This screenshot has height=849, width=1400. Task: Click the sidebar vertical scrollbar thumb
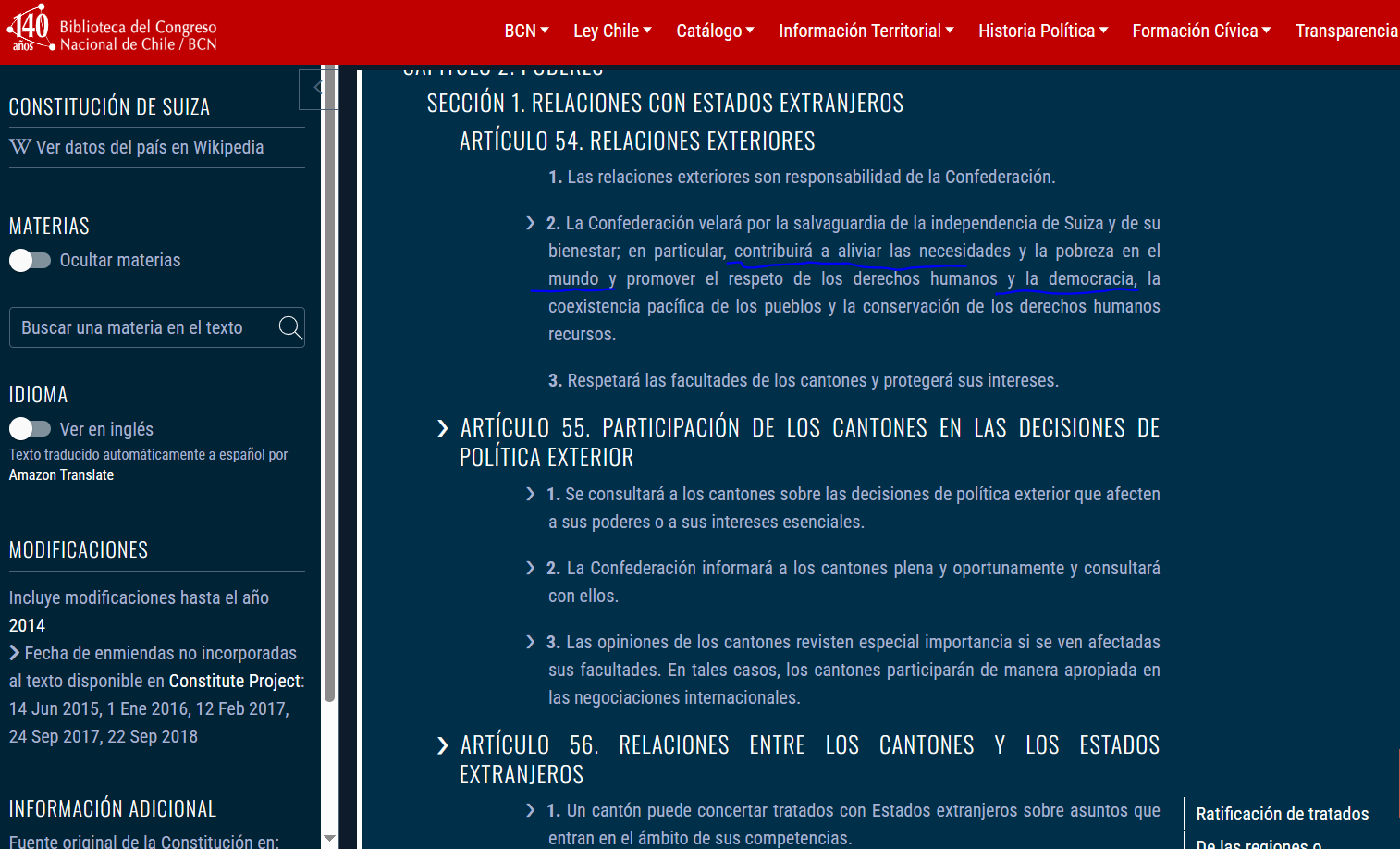(329, 384)
